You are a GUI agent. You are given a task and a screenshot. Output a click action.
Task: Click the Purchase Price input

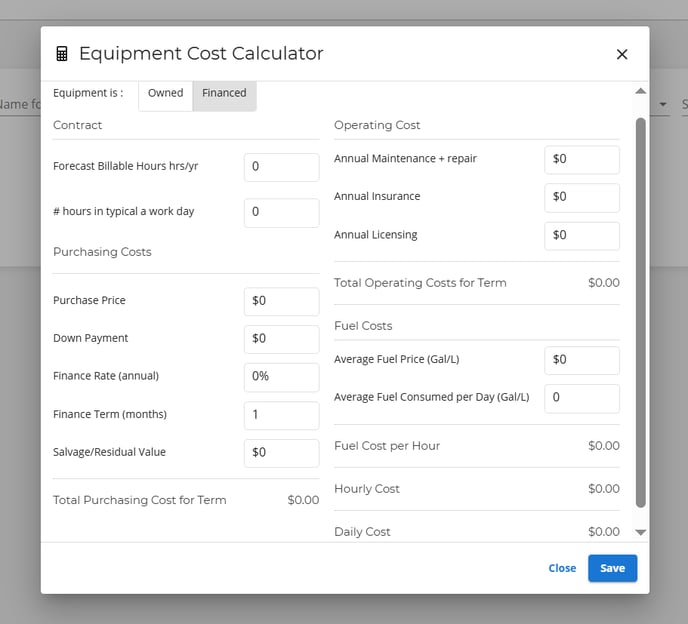[282, 301]
